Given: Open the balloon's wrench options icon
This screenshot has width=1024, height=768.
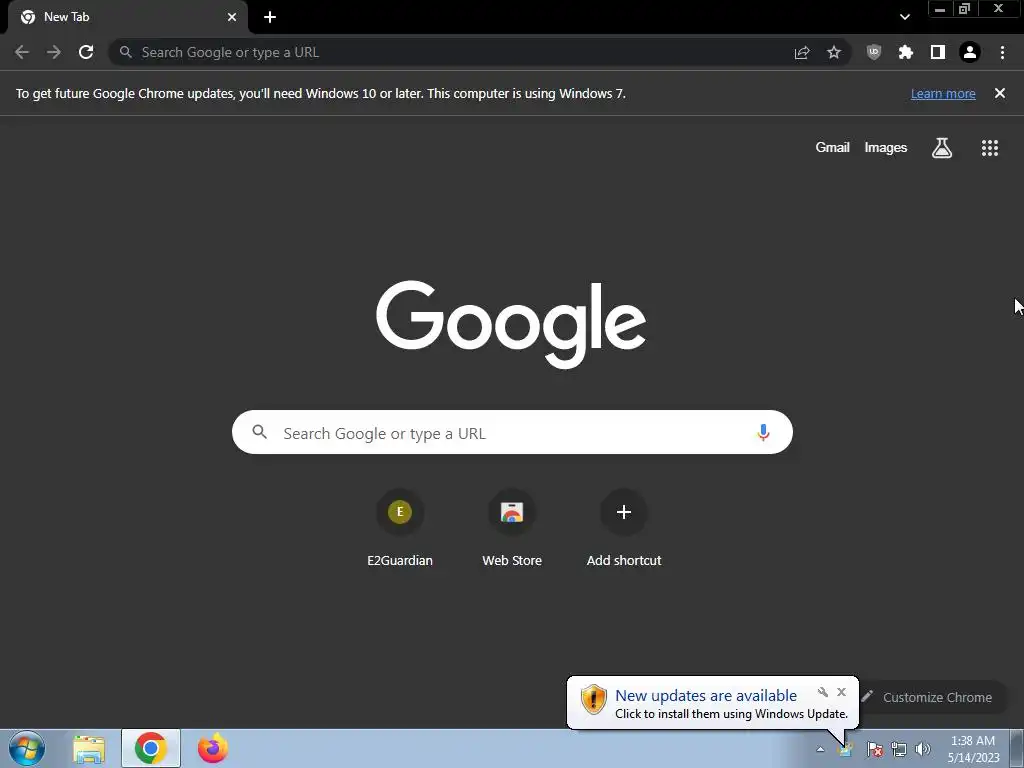Looking at the screenshot, I should (x=823, y=692).
